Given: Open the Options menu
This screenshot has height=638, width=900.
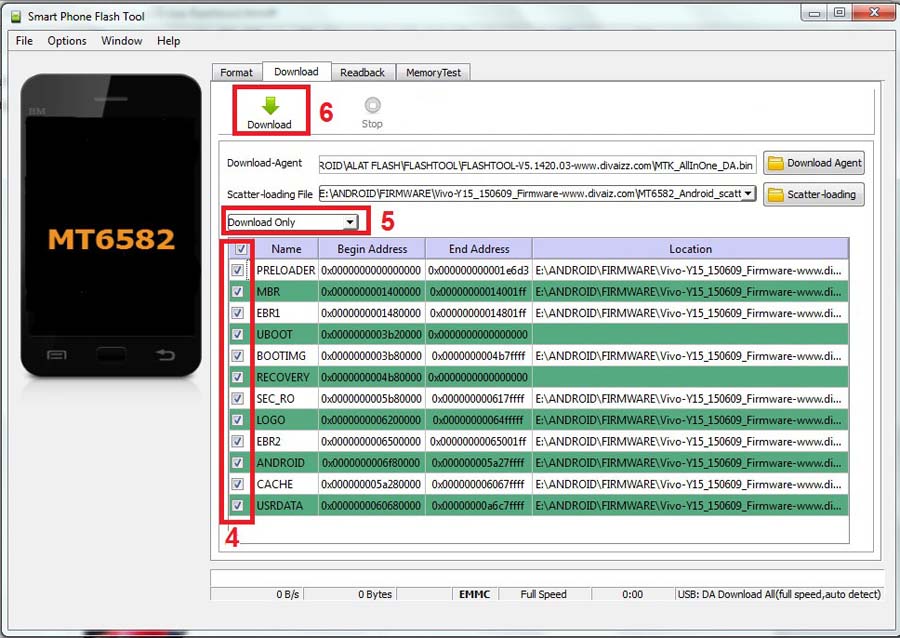Looking at the screenshot, I should pos(67,41).
